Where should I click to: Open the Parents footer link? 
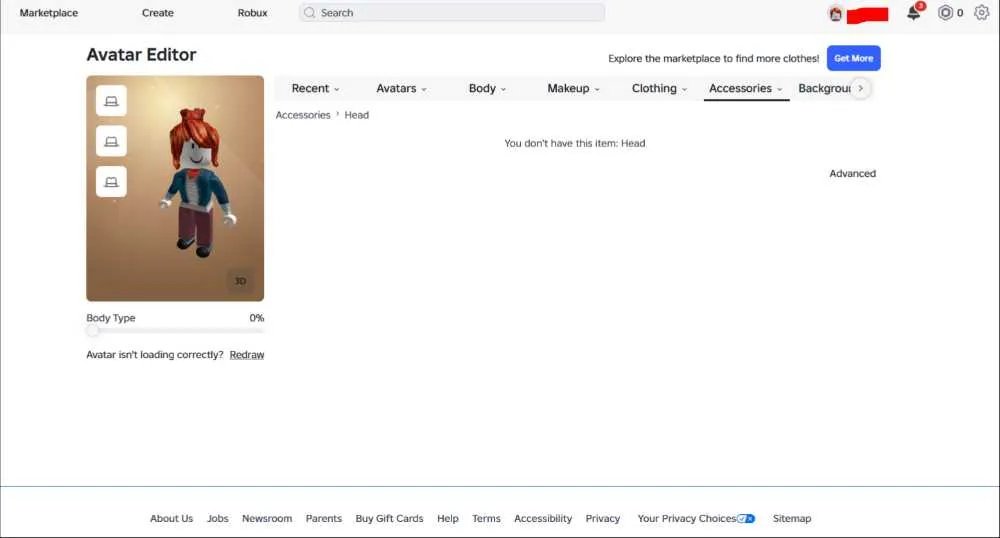coord(323,519)
